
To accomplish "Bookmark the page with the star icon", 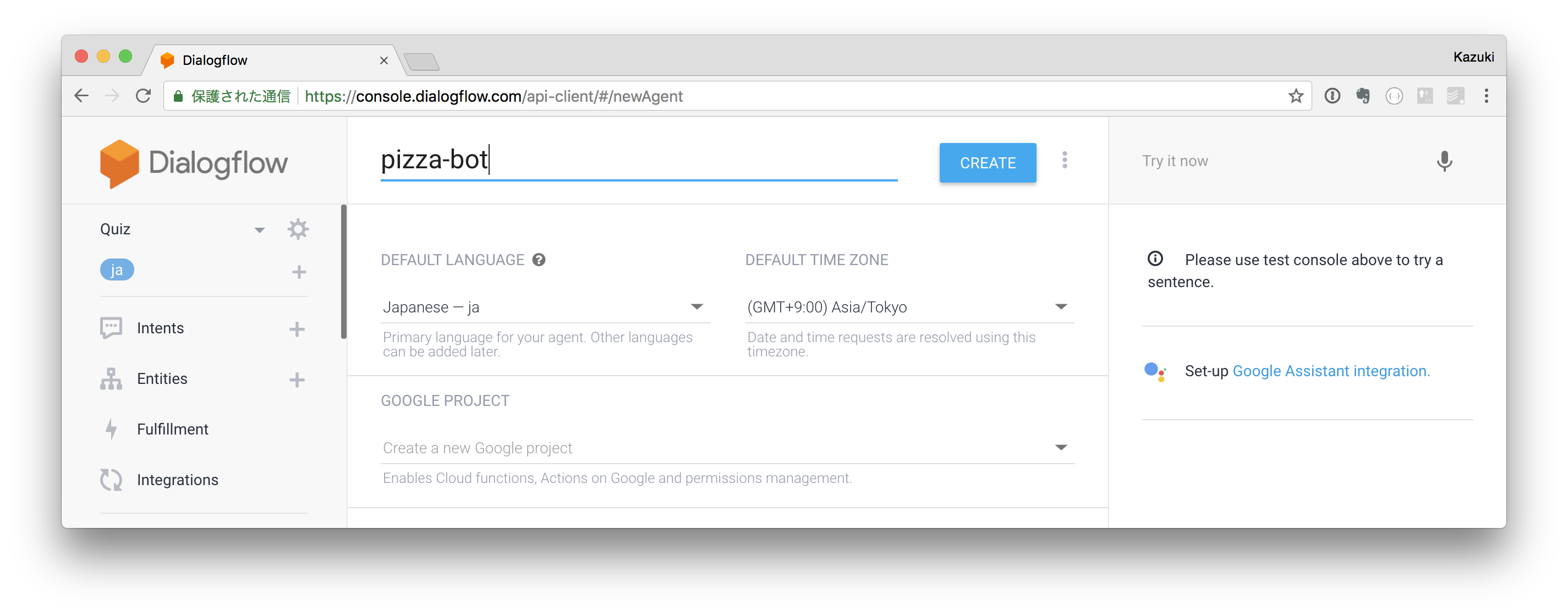I will pos(1297,96).
